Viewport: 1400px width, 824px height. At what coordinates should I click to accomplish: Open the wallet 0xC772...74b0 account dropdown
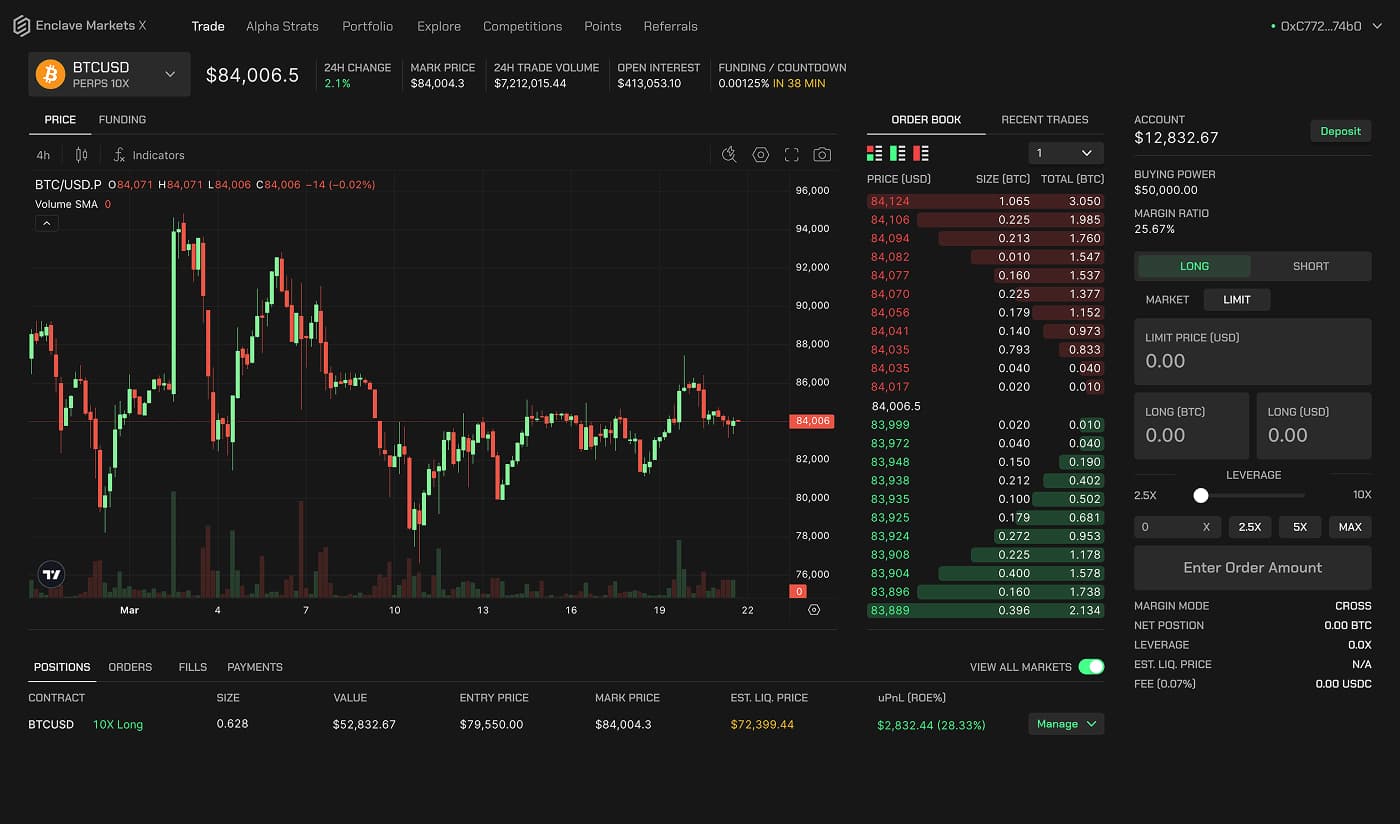tap(1326, 26)
